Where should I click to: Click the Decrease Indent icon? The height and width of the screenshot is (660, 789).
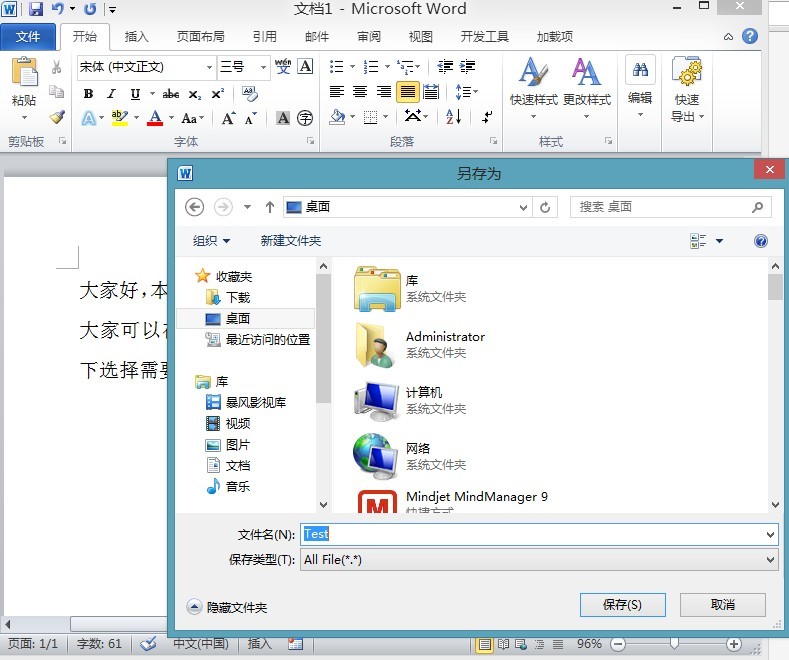coord(445,66)
